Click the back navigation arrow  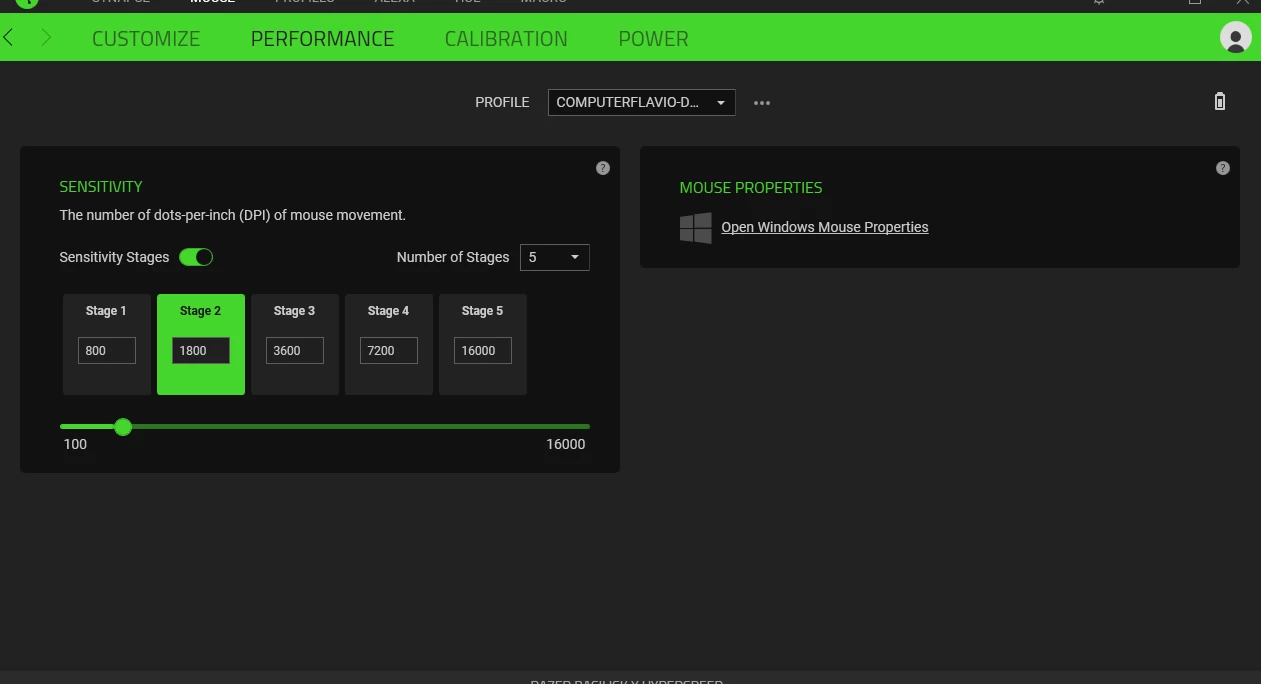click(x=9, y=37)
